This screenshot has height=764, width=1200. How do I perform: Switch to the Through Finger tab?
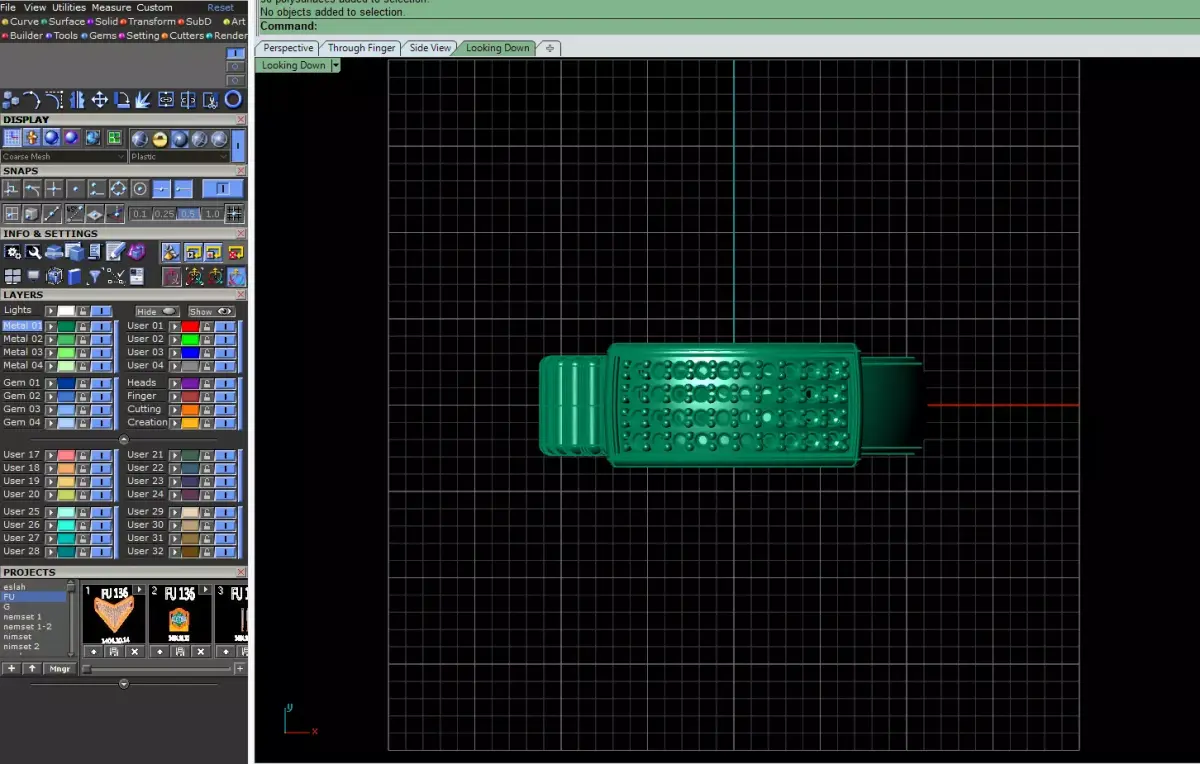click(361, 48)
